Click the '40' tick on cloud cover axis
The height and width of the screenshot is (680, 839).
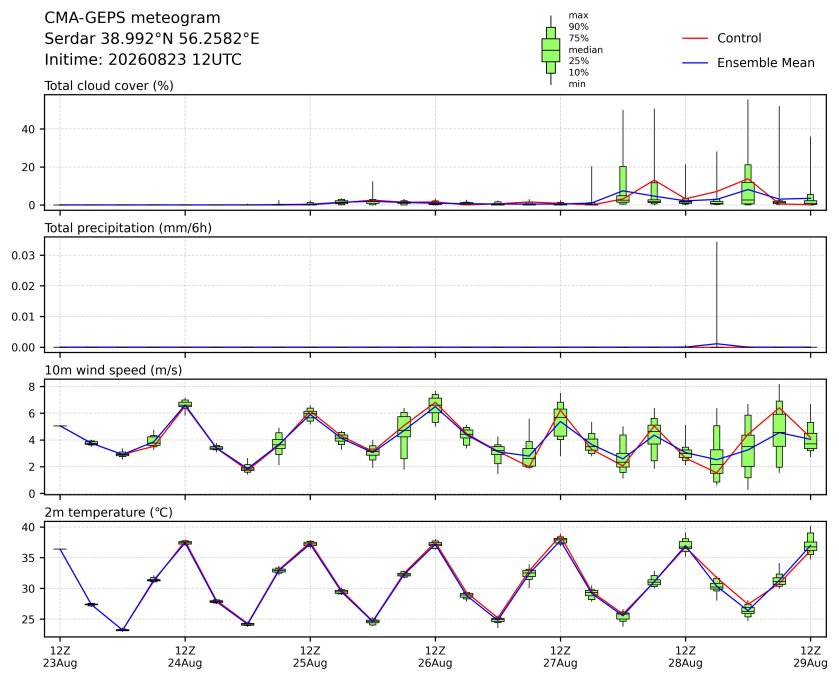(x=28, y=129)
